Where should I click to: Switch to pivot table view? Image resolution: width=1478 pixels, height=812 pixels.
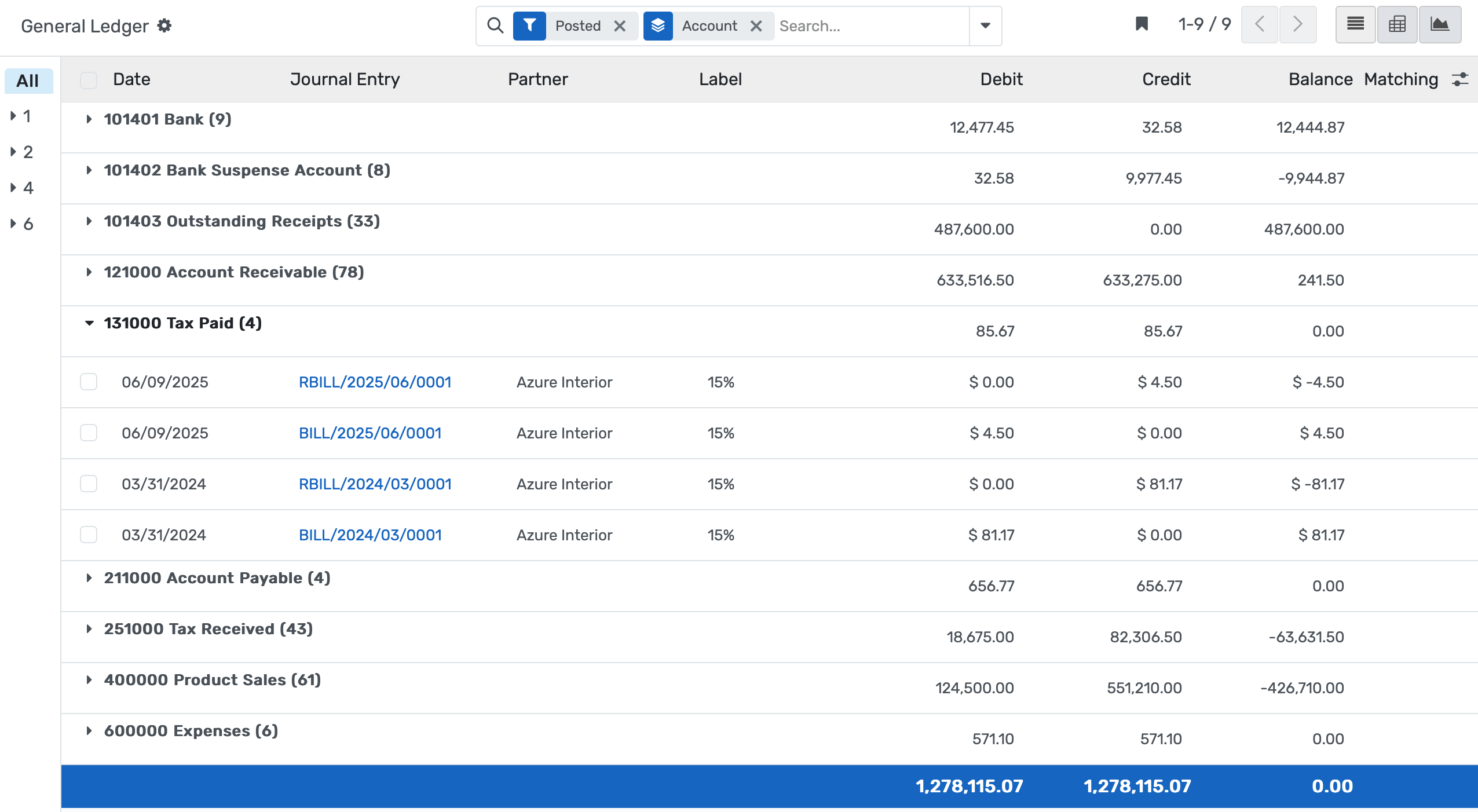(1397, 24)
